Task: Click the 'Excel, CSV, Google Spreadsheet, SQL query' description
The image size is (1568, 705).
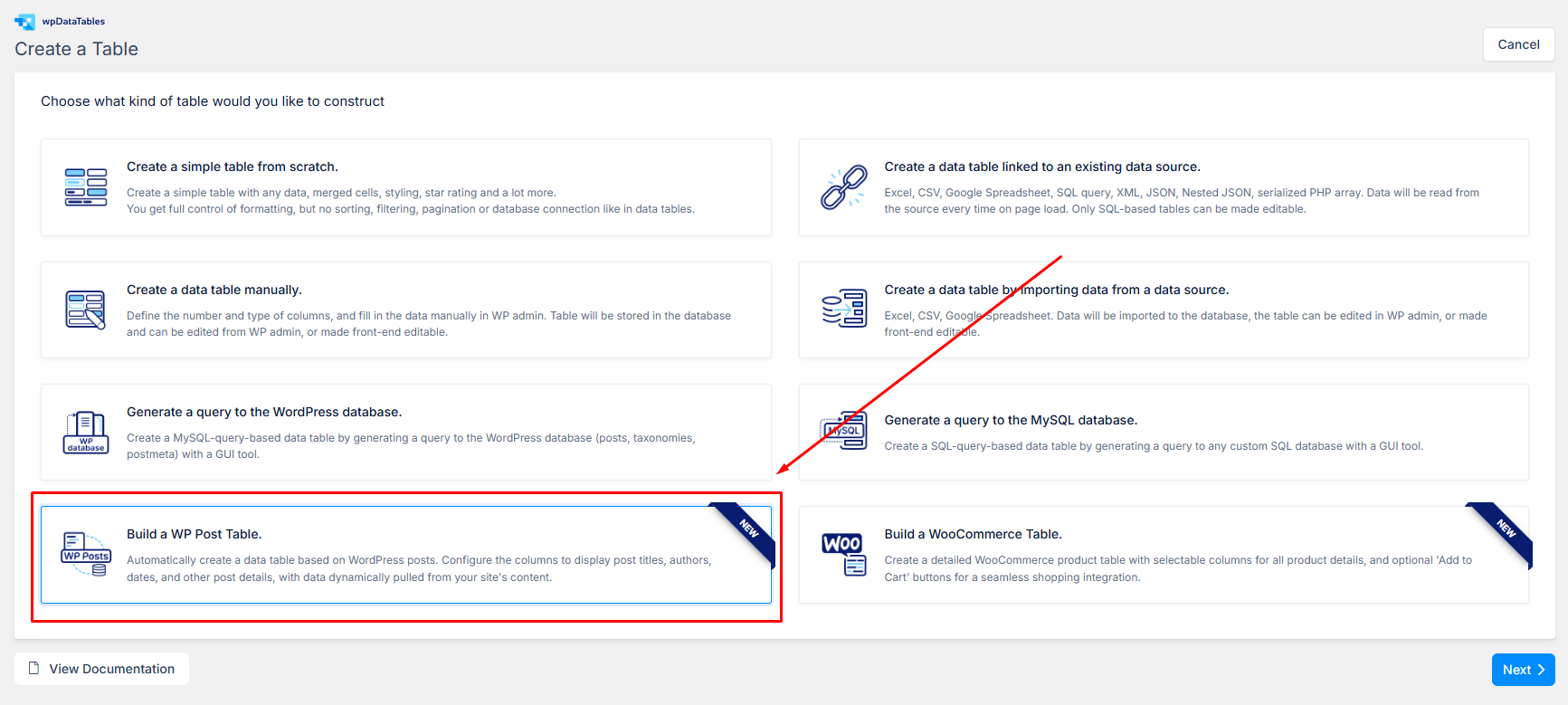Action: 1182,201
